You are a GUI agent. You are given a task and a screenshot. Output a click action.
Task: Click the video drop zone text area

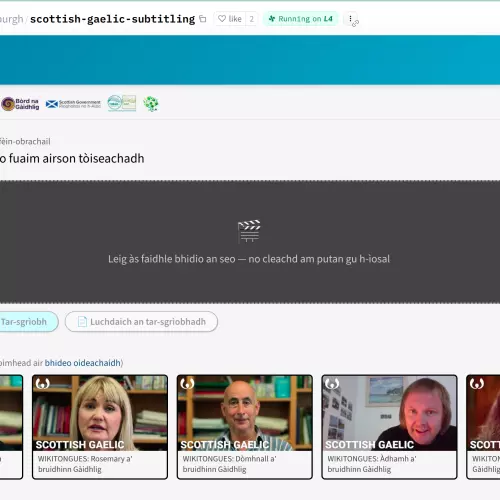(249, 259)
